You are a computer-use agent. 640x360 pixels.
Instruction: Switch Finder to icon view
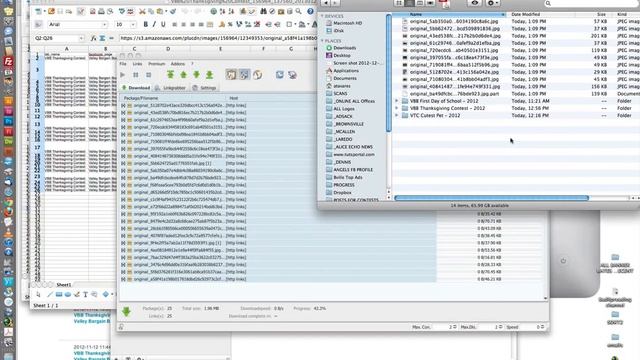tap(399, 3)
